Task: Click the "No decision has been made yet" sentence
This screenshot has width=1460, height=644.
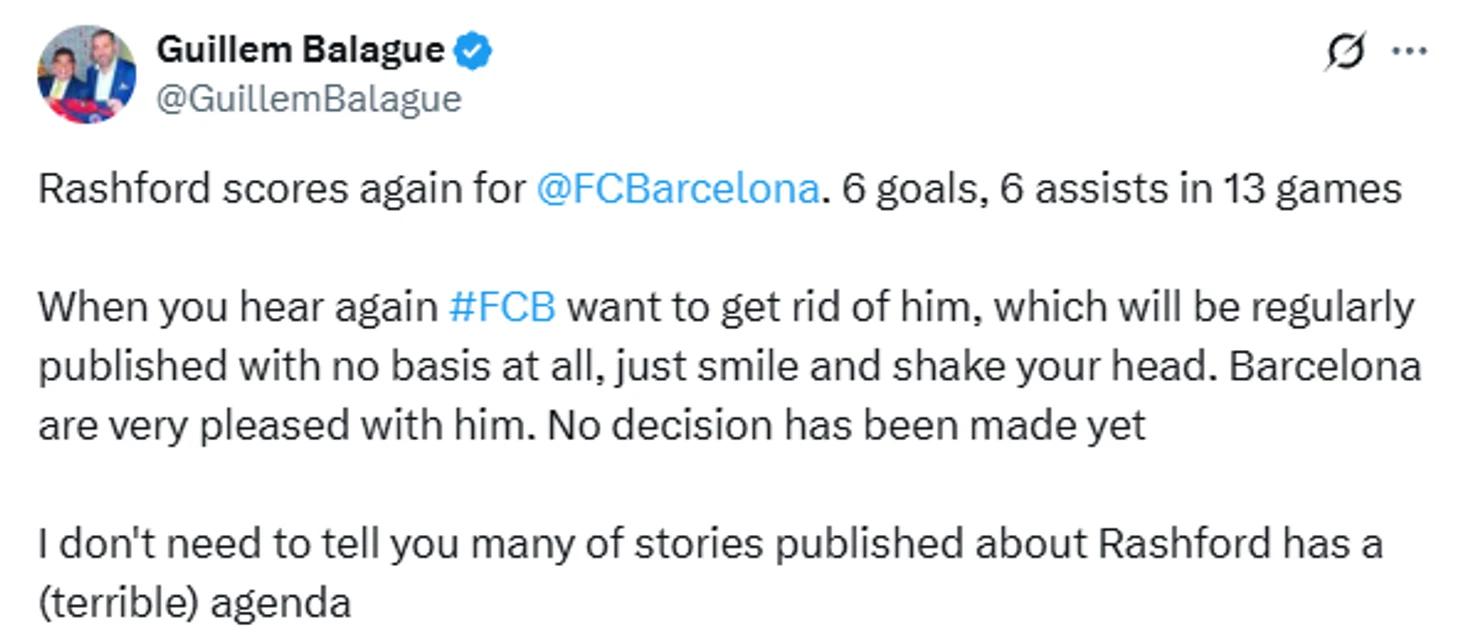Action: point(846,426)
